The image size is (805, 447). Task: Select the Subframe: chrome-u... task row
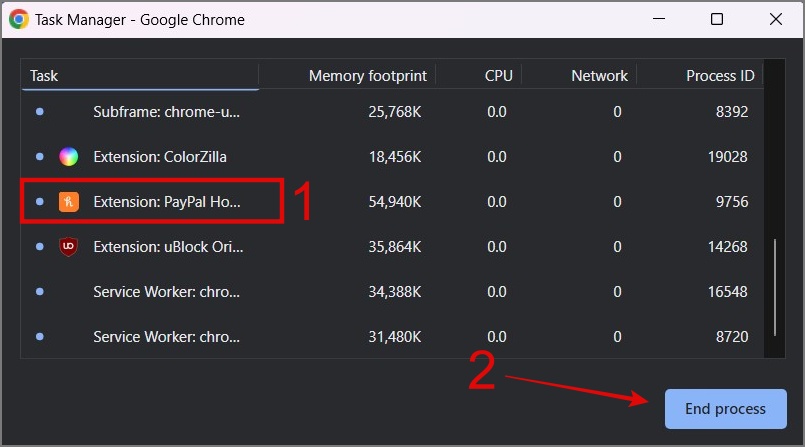pos(167,112)
